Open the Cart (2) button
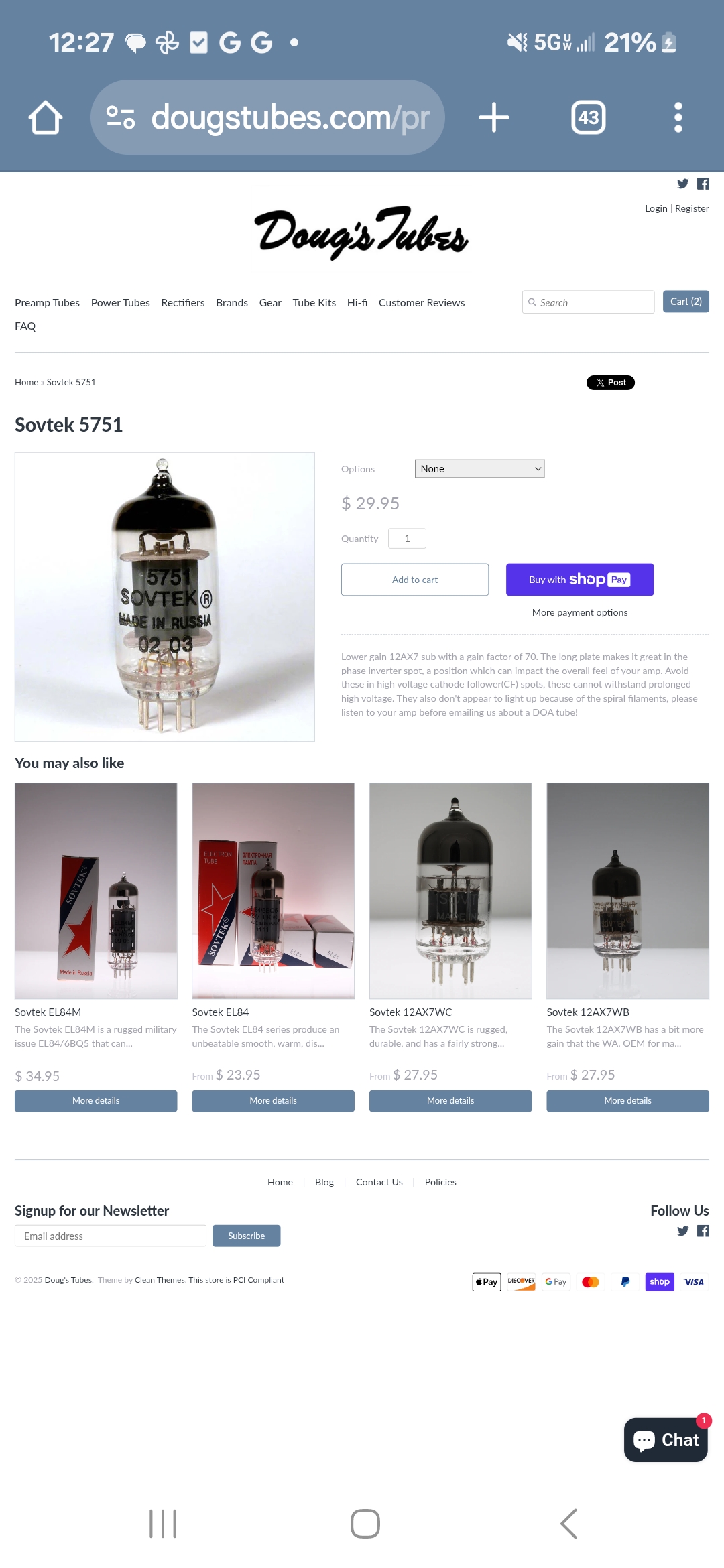Image resolution: width=724 pixels, height=1568 pixels. click(x=686, y=302)
